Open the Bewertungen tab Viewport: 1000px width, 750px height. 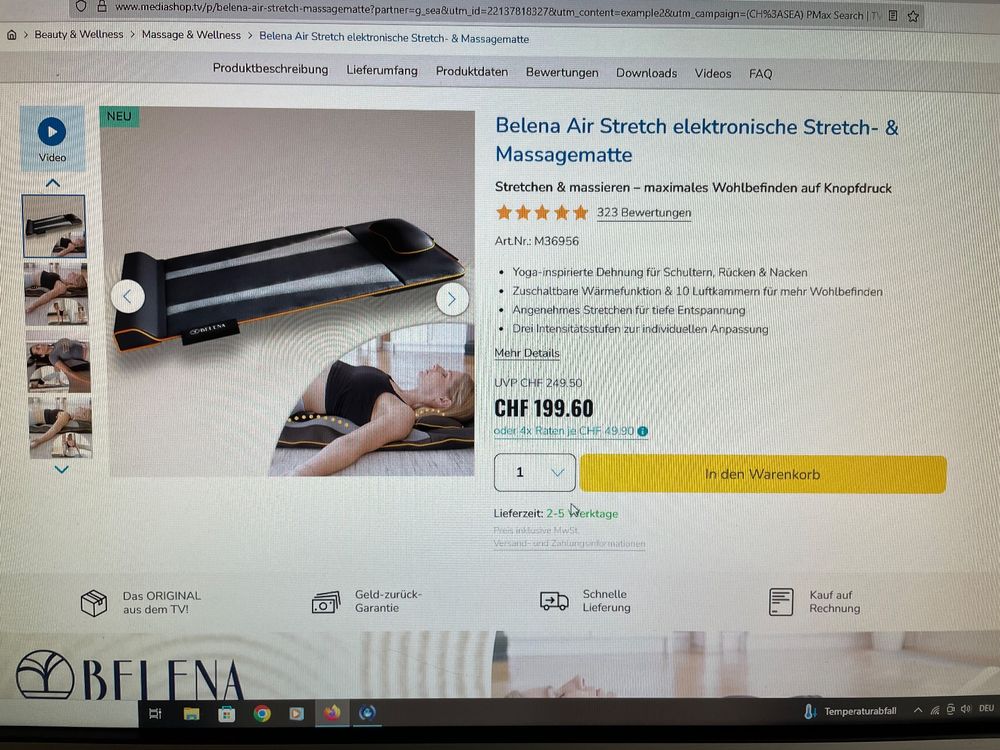point(562,73)
